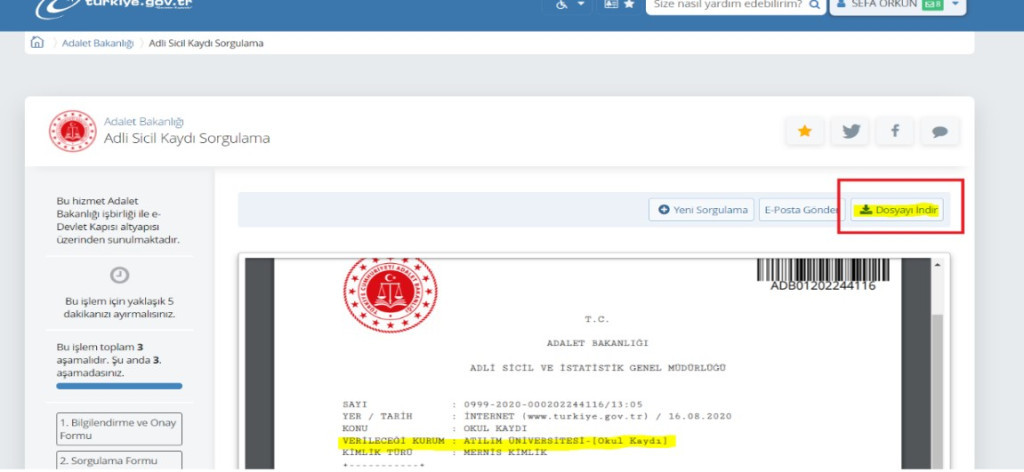The width and height of the screenshot is (1024, 472).
Task: Click the search magnifier icon
Action: pyautogui.click(x=815, y=6)
